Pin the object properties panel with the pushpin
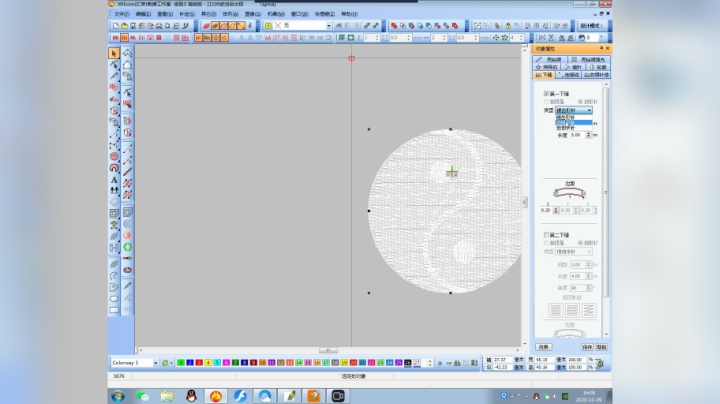This screenshot has width=720, height=404. point(601,48)
